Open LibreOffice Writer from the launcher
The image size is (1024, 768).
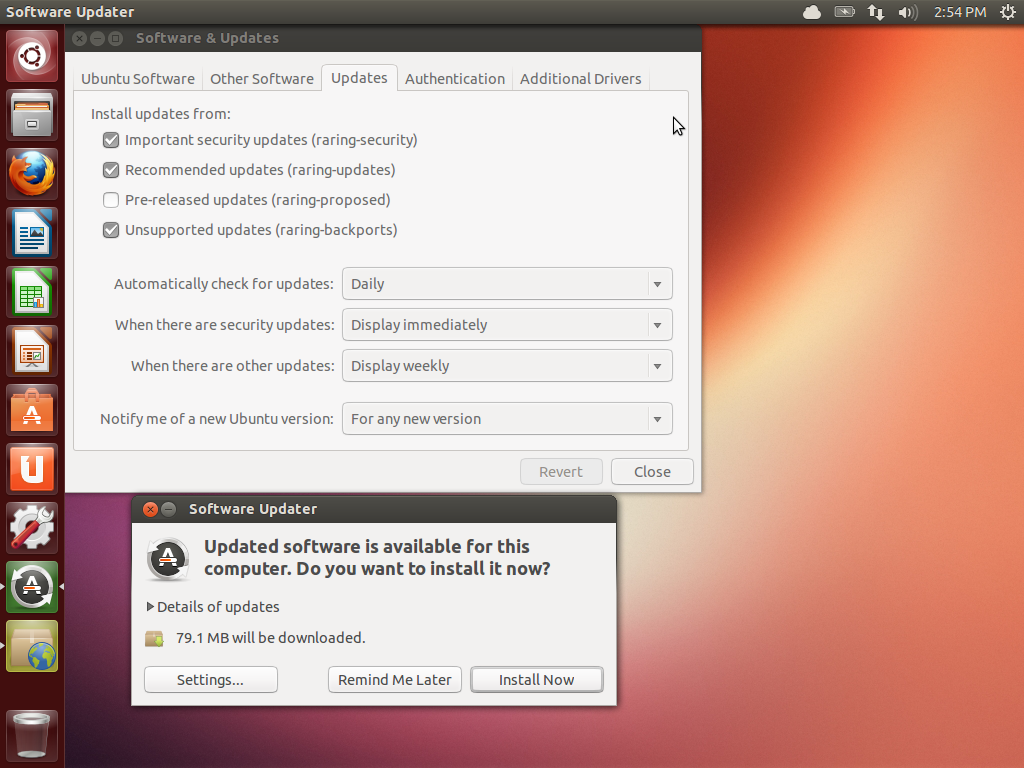click(x=32, y=233)
